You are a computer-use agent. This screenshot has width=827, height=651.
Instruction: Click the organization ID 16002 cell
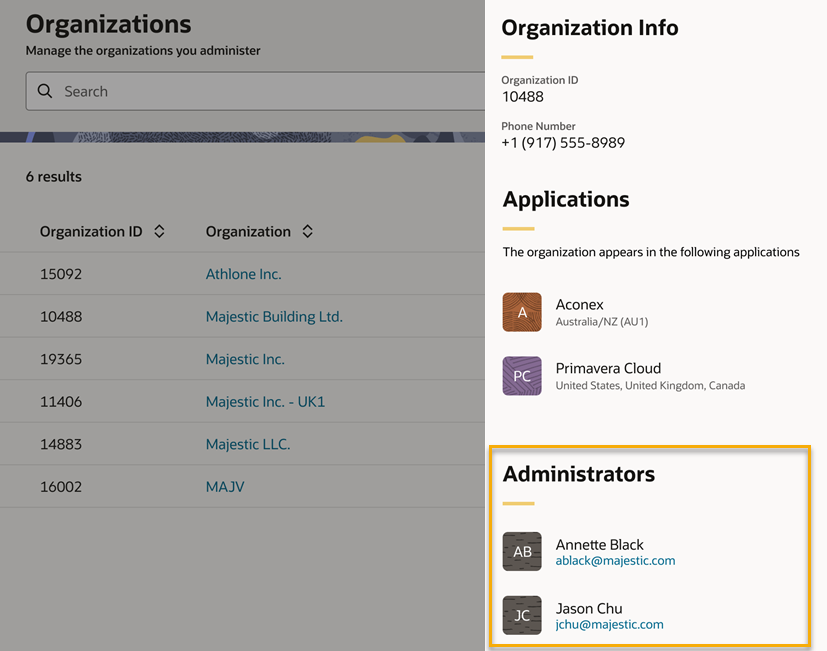[61, 487]
